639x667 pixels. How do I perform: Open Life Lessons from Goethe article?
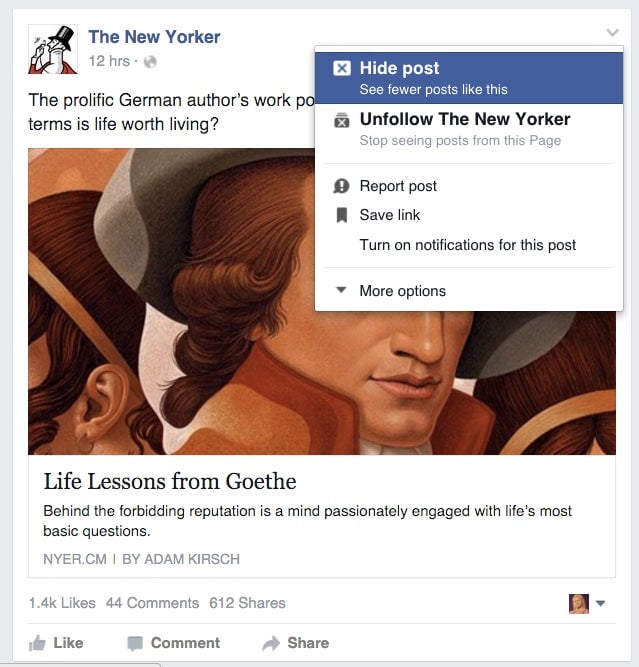pos(170,482)
